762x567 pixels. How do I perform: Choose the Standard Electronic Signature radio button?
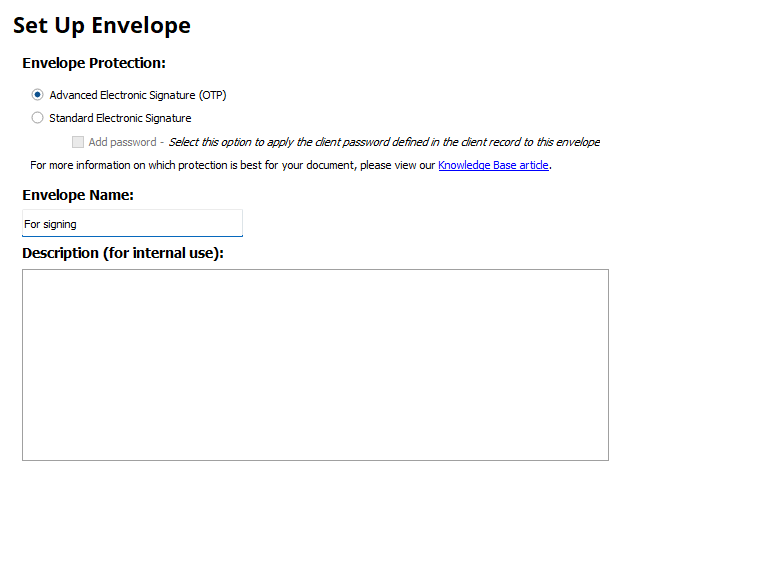click(38, 118)
